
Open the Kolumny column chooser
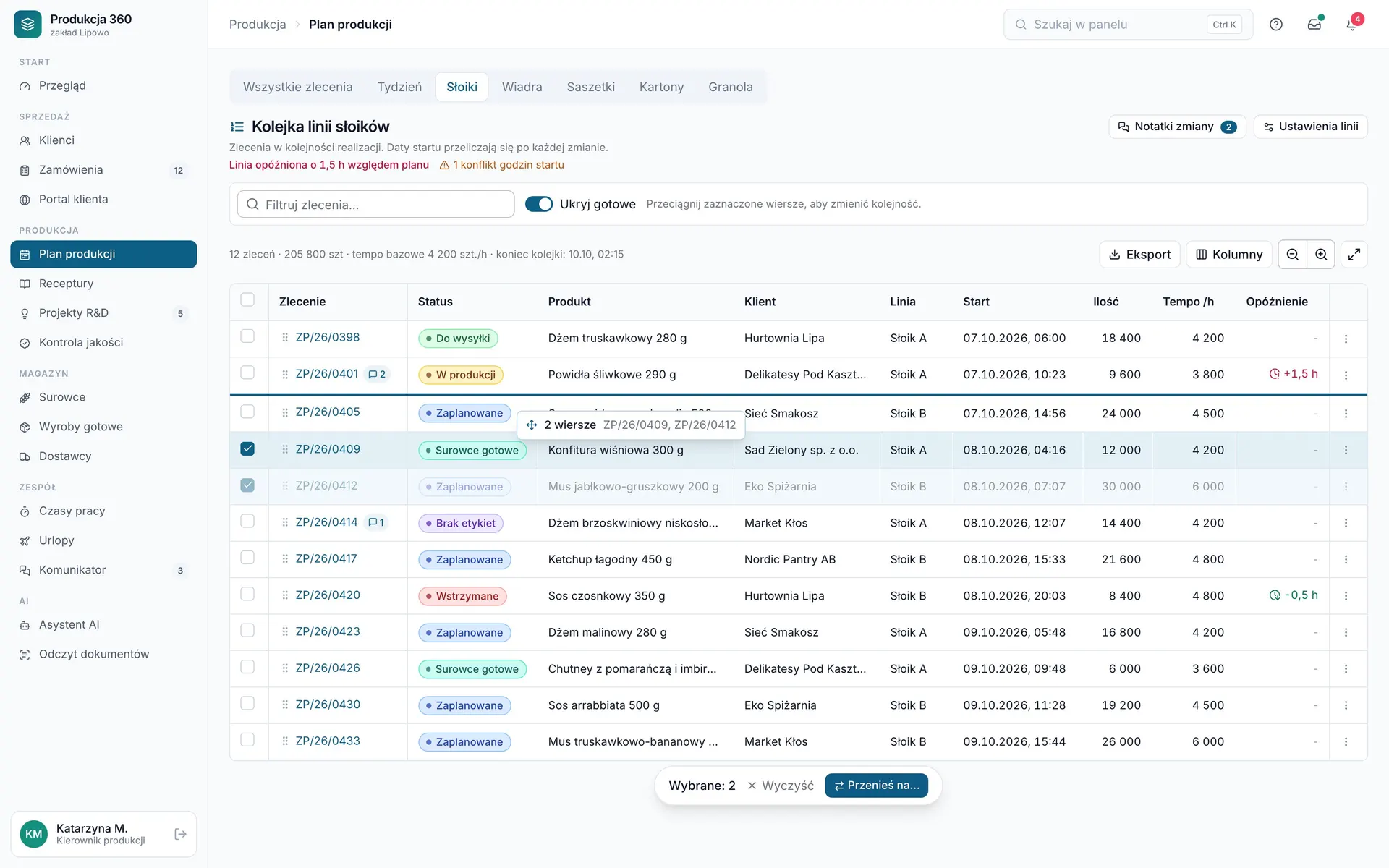(1229, 255)
